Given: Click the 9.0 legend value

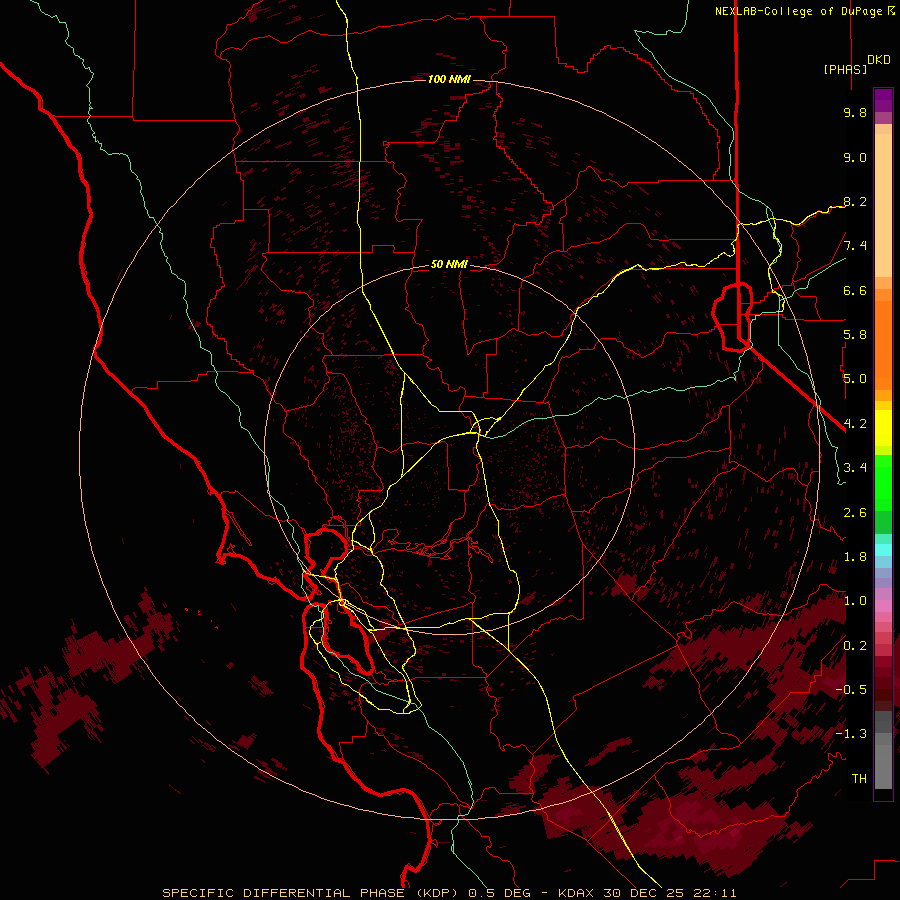Looking at the screenshot, I should tap(855, 158).
